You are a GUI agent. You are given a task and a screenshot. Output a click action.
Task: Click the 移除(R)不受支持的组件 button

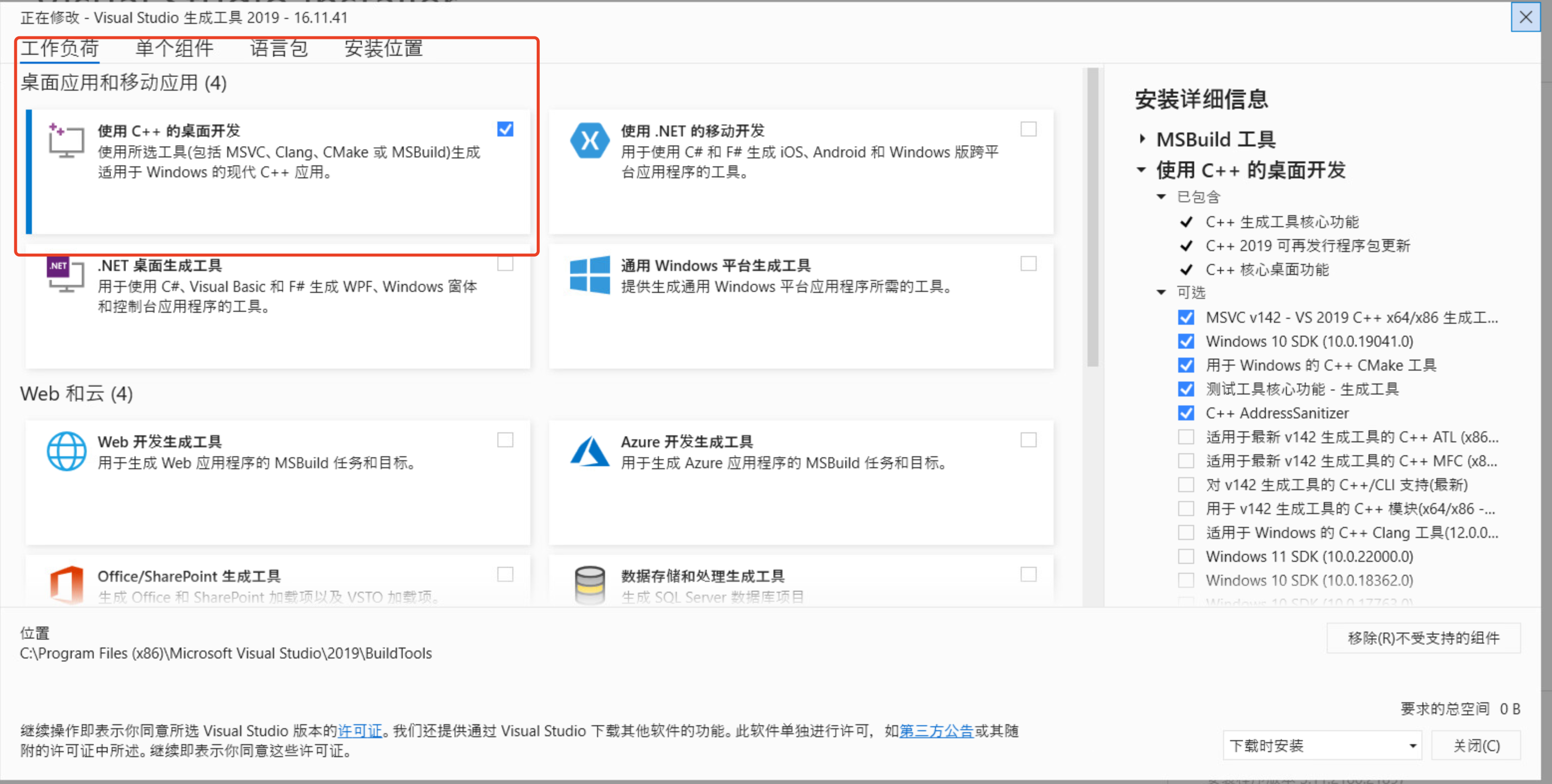pyautogui.click(x=1423, y=638)
